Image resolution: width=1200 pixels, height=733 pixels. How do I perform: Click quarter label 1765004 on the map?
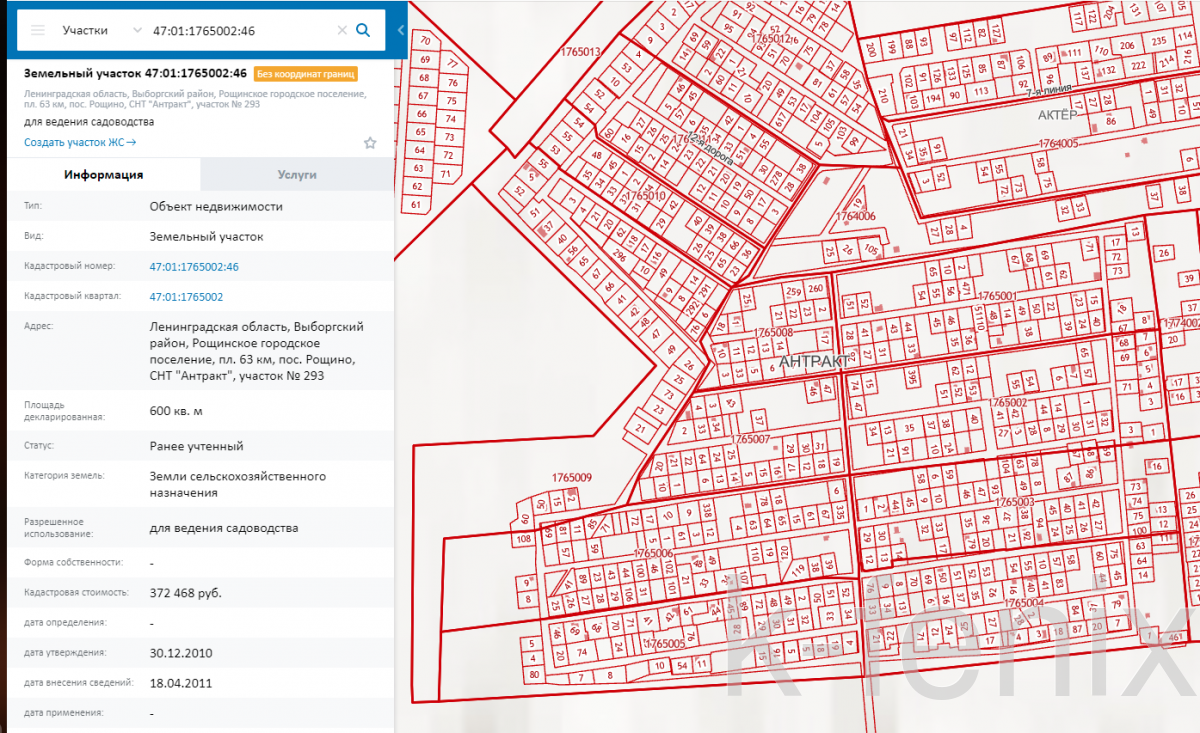click(1025, 603)
